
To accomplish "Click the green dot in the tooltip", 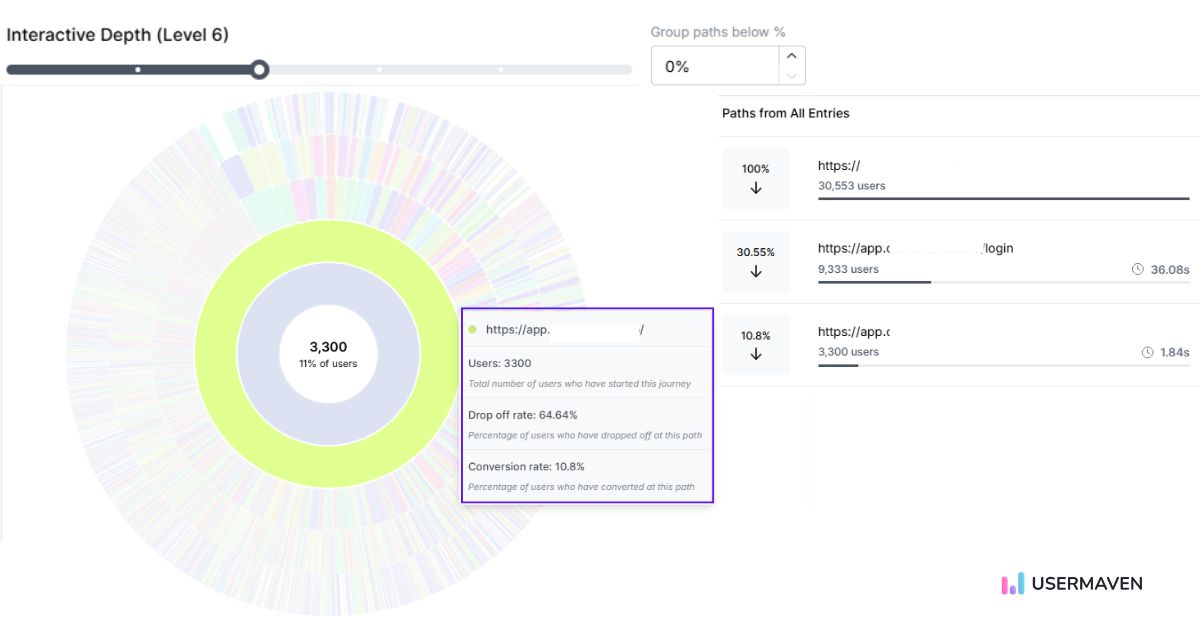I will coord(473,329).
